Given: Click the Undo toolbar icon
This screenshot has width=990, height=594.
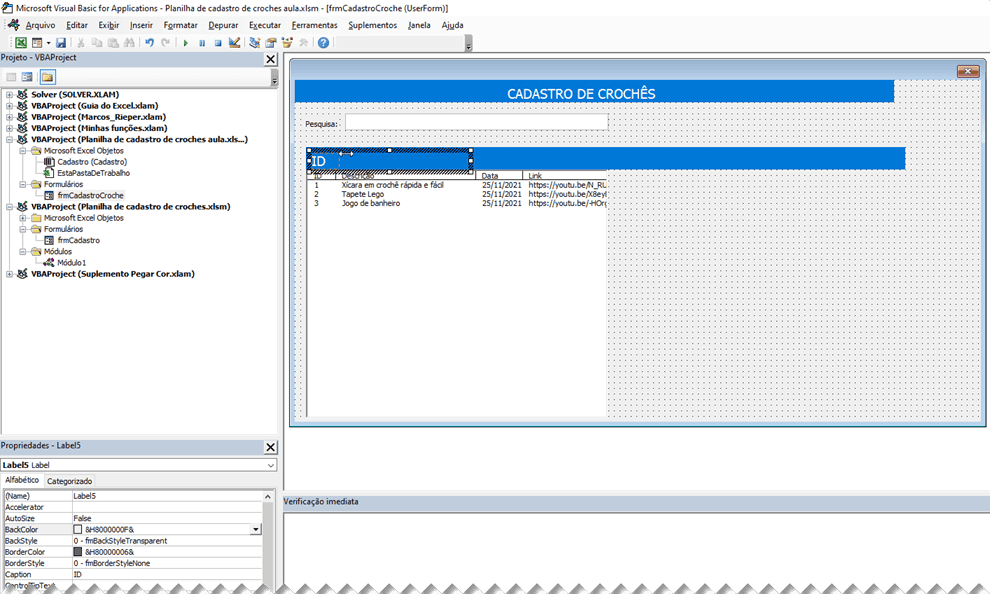Looking at the screenshot, I should 149,42.
